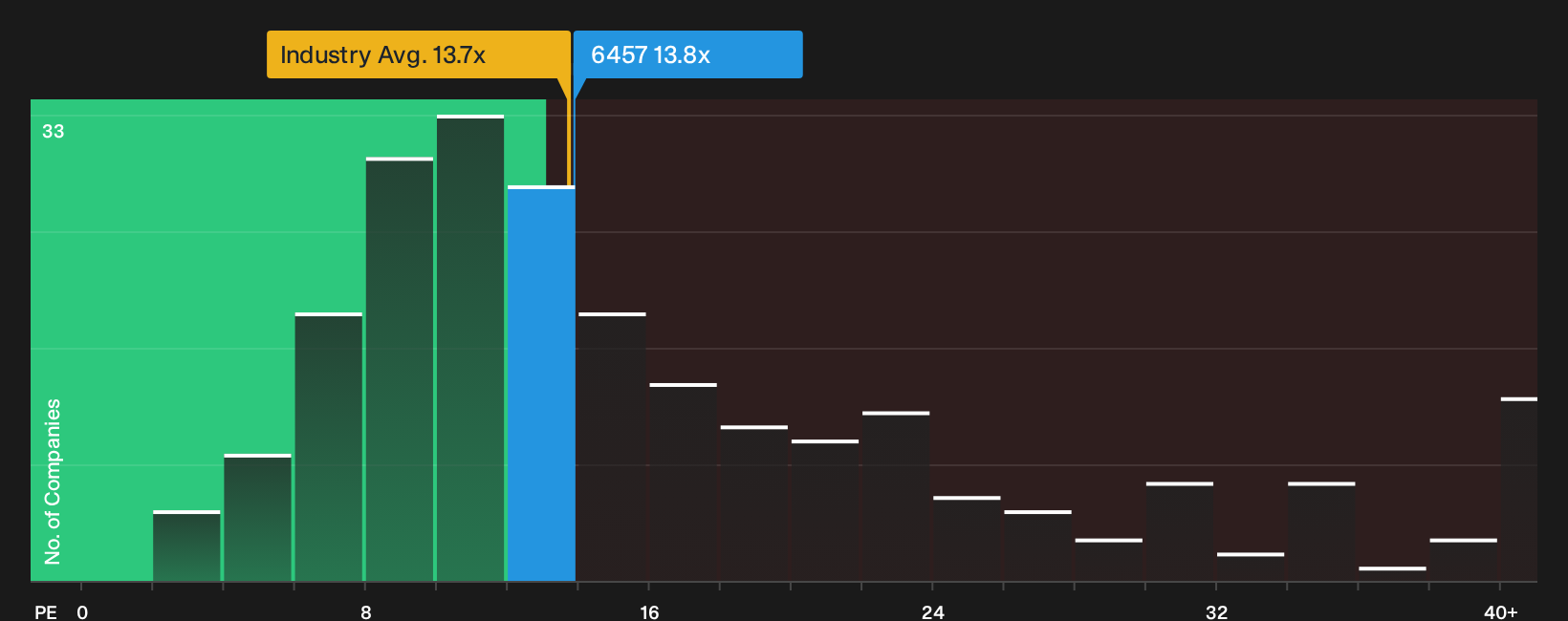Click the 0 tick label on the PE axis
The image size is (1568, 621).
pos(82,612)
